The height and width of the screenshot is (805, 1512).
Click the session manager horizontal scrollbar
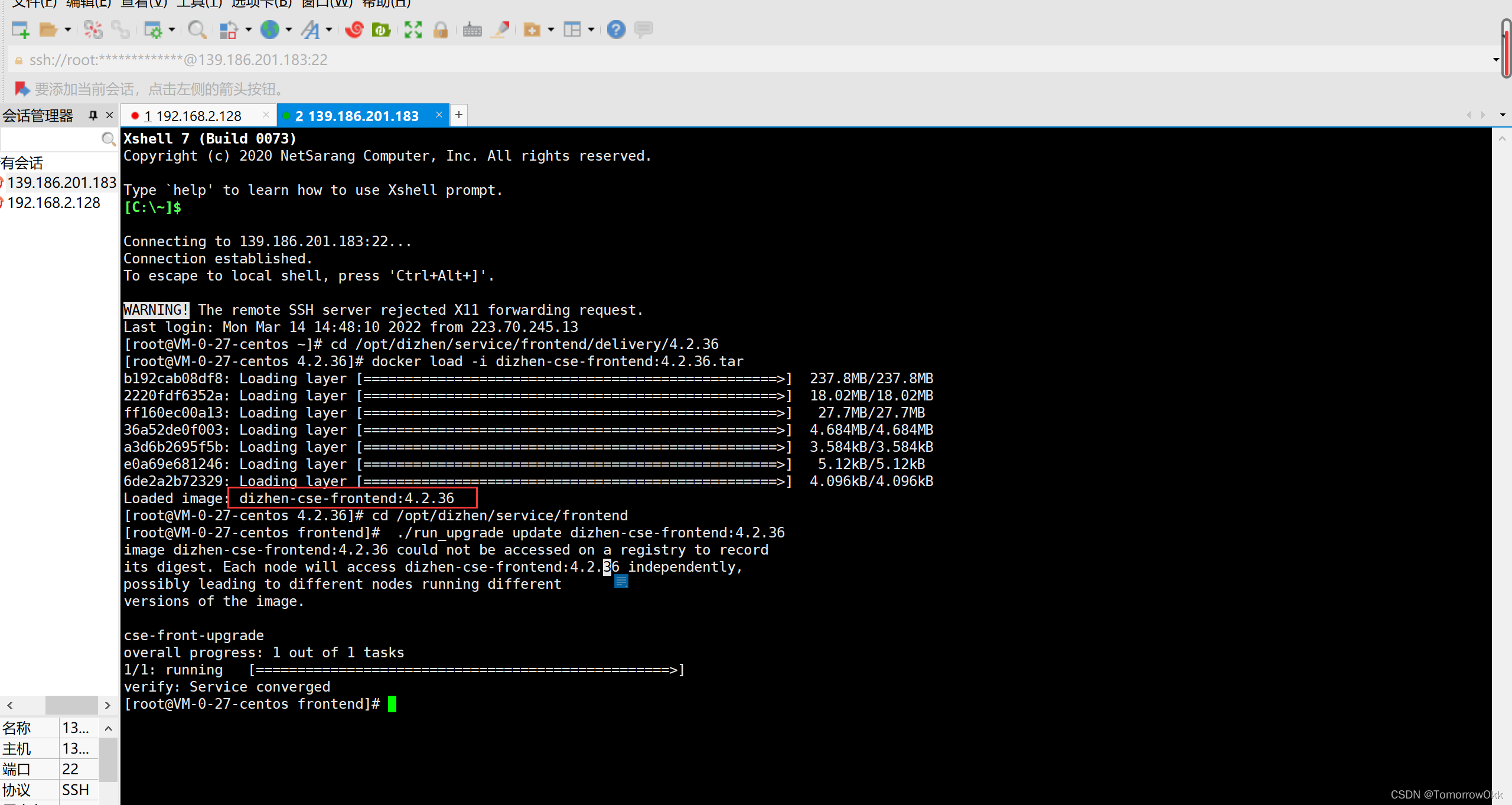[x=71, y=705]
